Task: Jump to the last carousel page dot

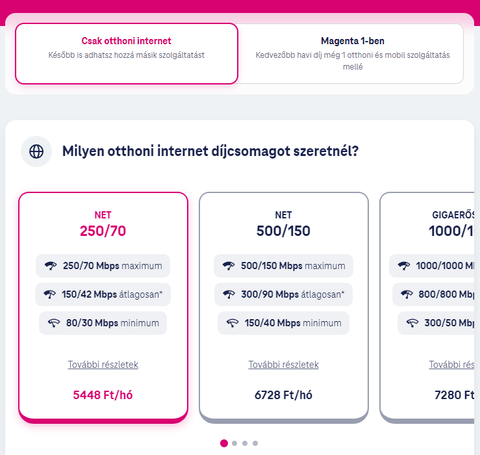Action: tap(255, 443)
